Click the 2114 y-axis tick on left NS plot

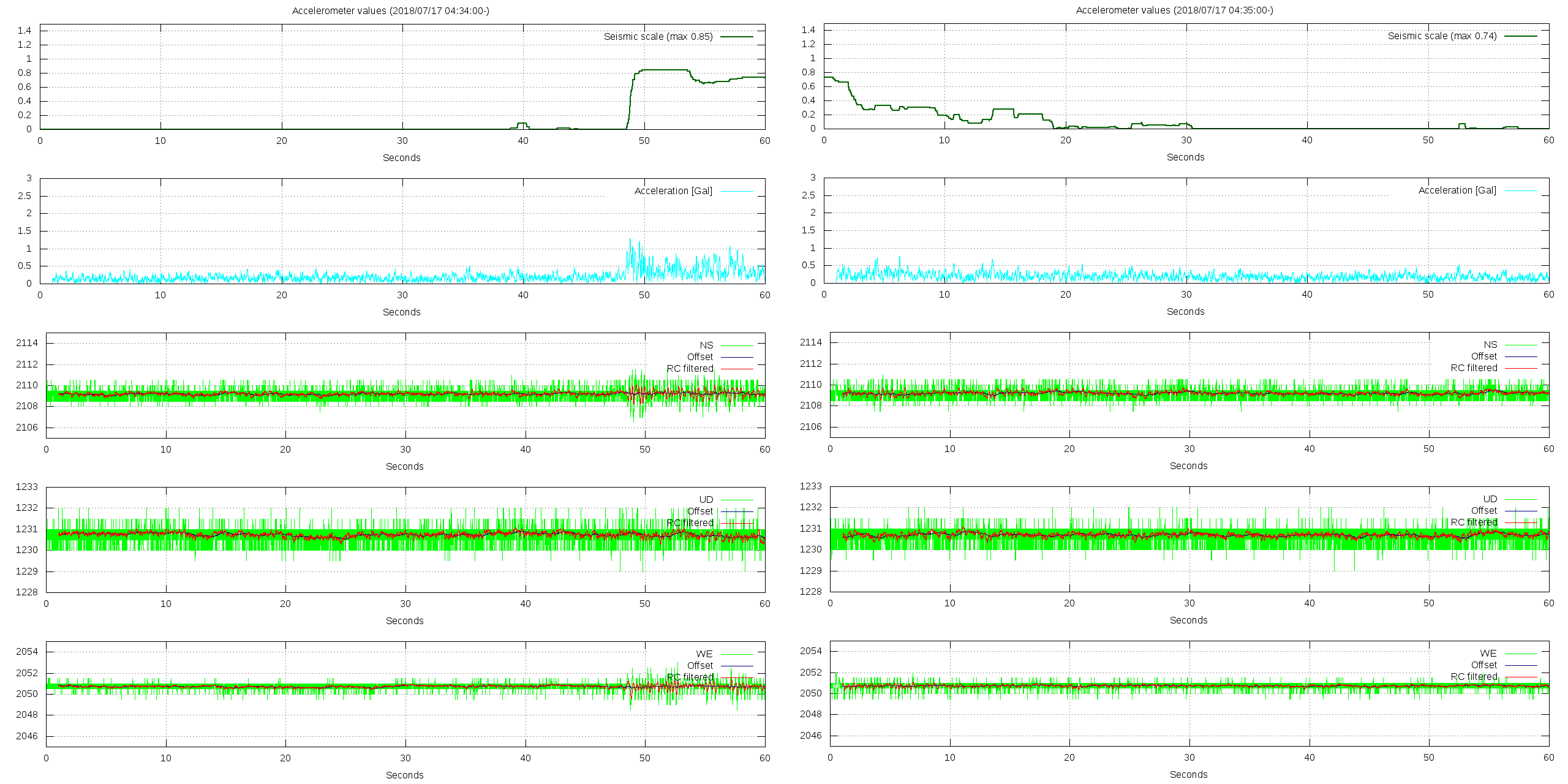coord(27,343)
